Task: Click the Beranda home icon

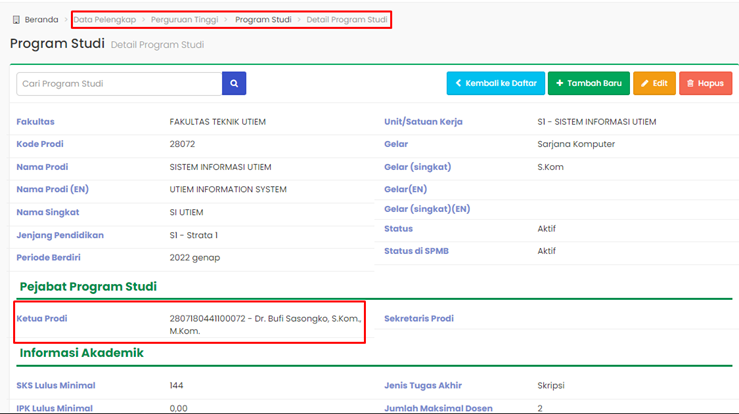Action: [16, 19]
